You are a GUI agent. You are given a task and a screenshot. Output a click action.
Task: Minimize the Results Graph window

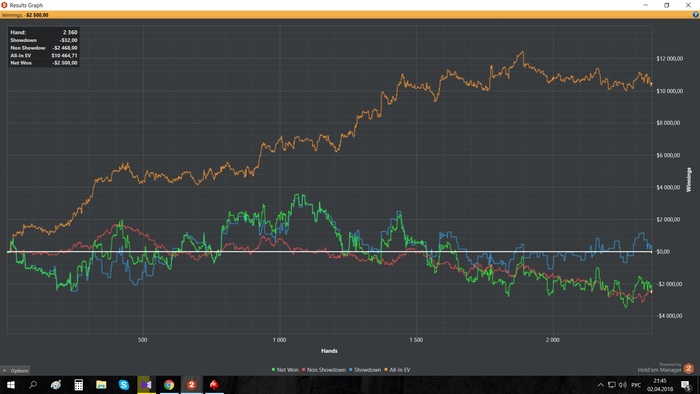(646, 5)
